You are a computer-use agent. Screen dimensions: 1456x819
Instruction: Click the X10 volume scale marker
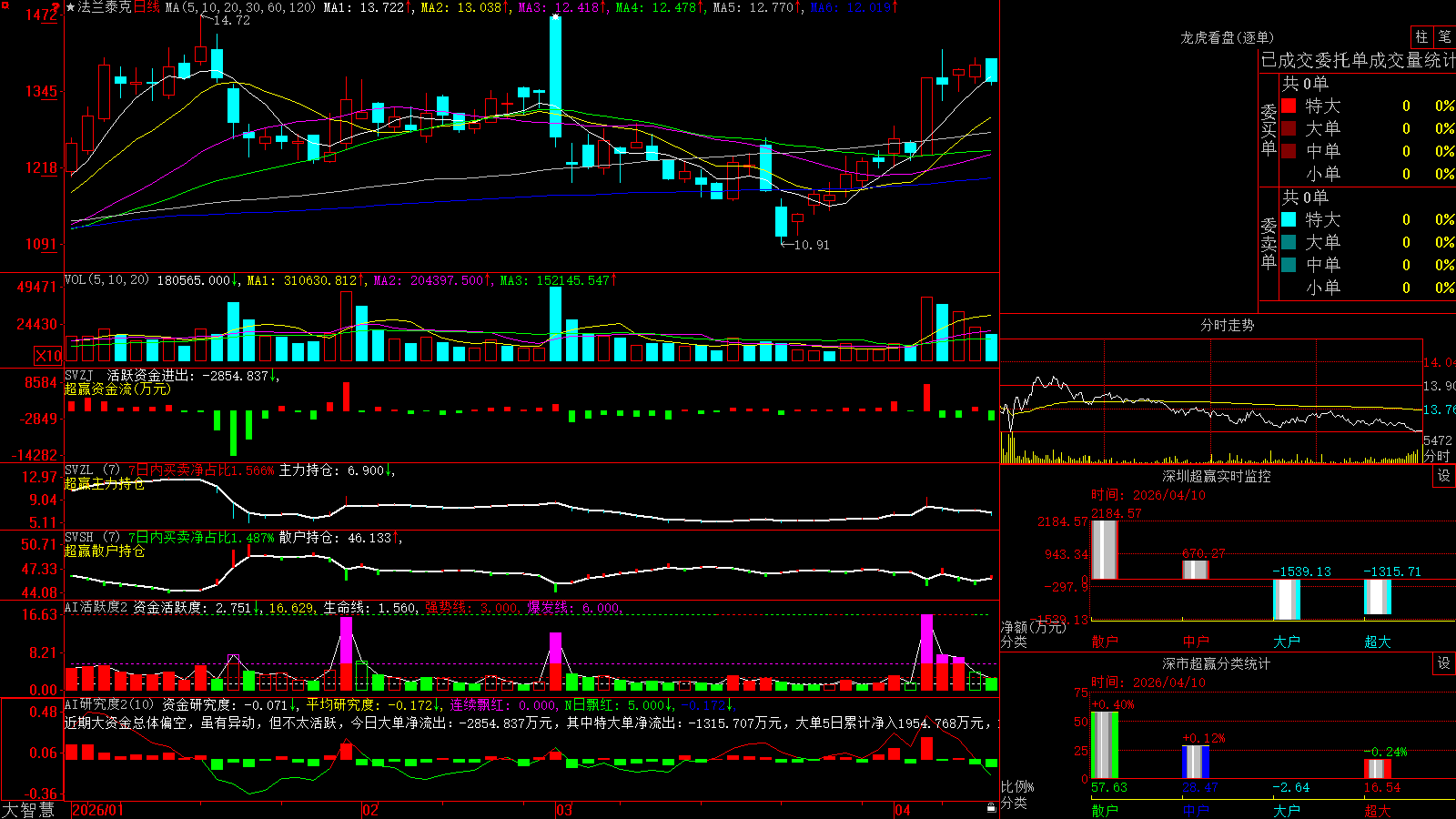point(48,356)
